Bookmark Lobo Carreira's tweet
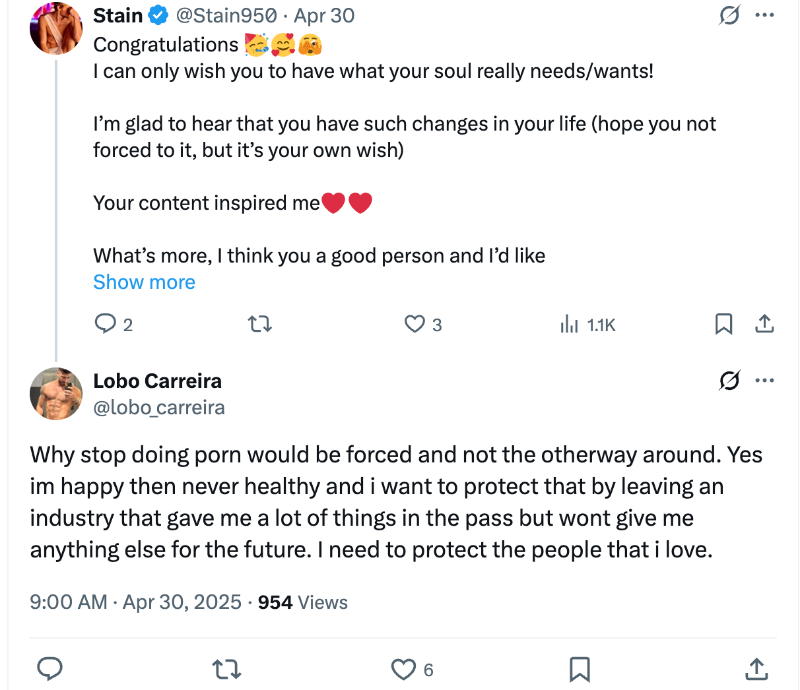 point(579,668)
